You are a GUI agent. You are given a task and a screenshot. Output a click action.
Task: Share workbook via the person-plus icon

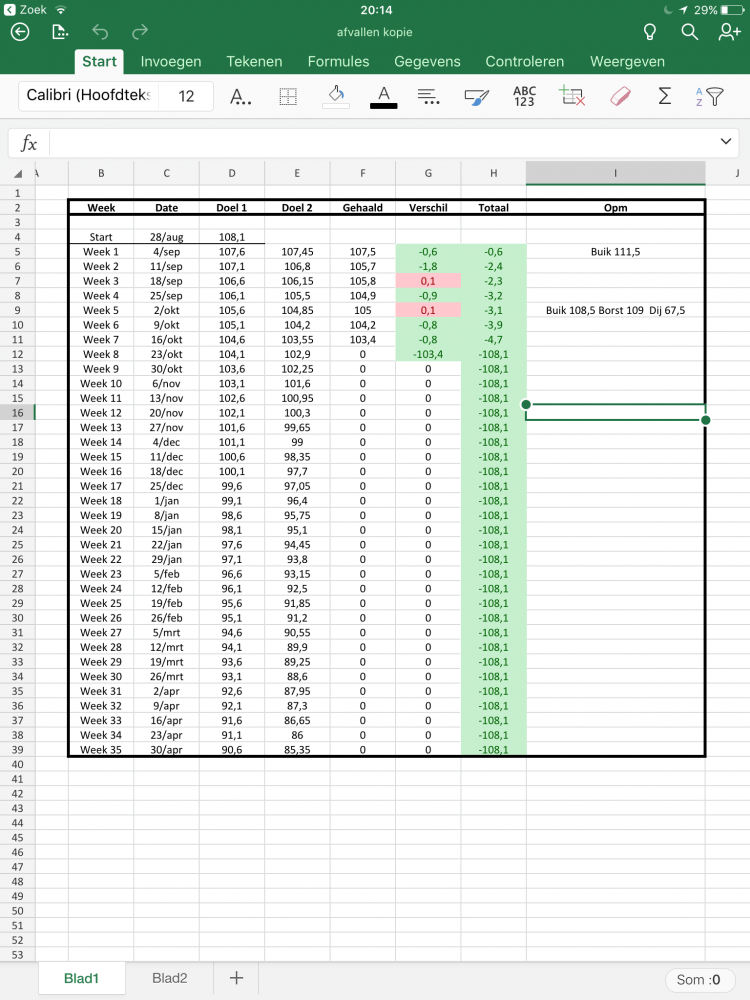(729, 32)
